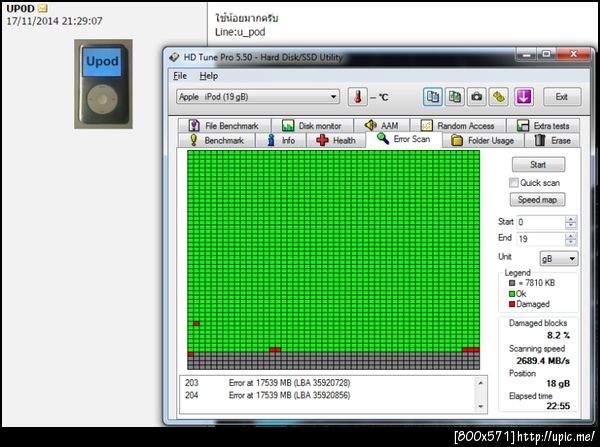This screenshot has width=600, height=447.
Task: Open the Folder Usage tab
Action: [x=483, y=140]
